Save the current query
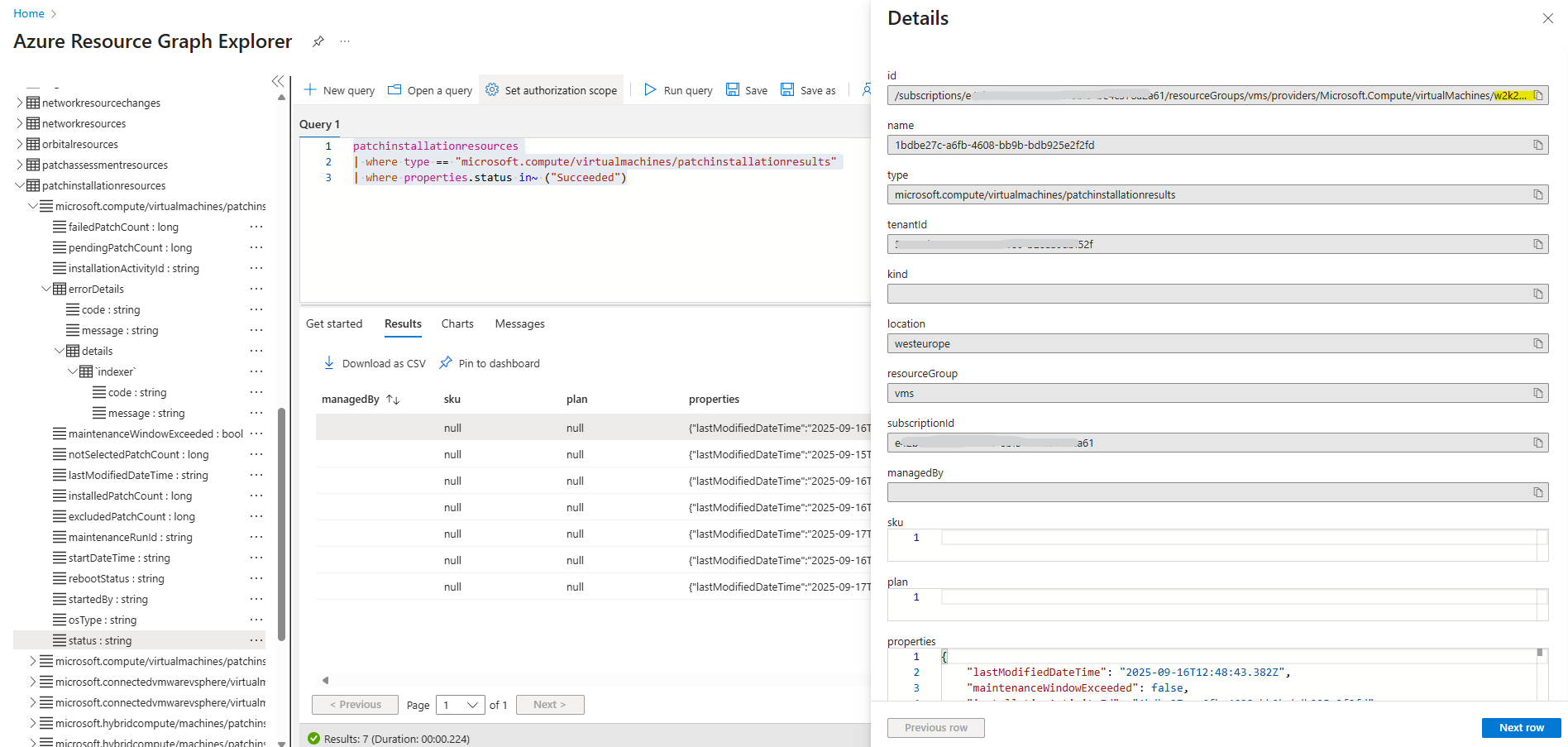The image size is (1568, 747). coord(747,90)
